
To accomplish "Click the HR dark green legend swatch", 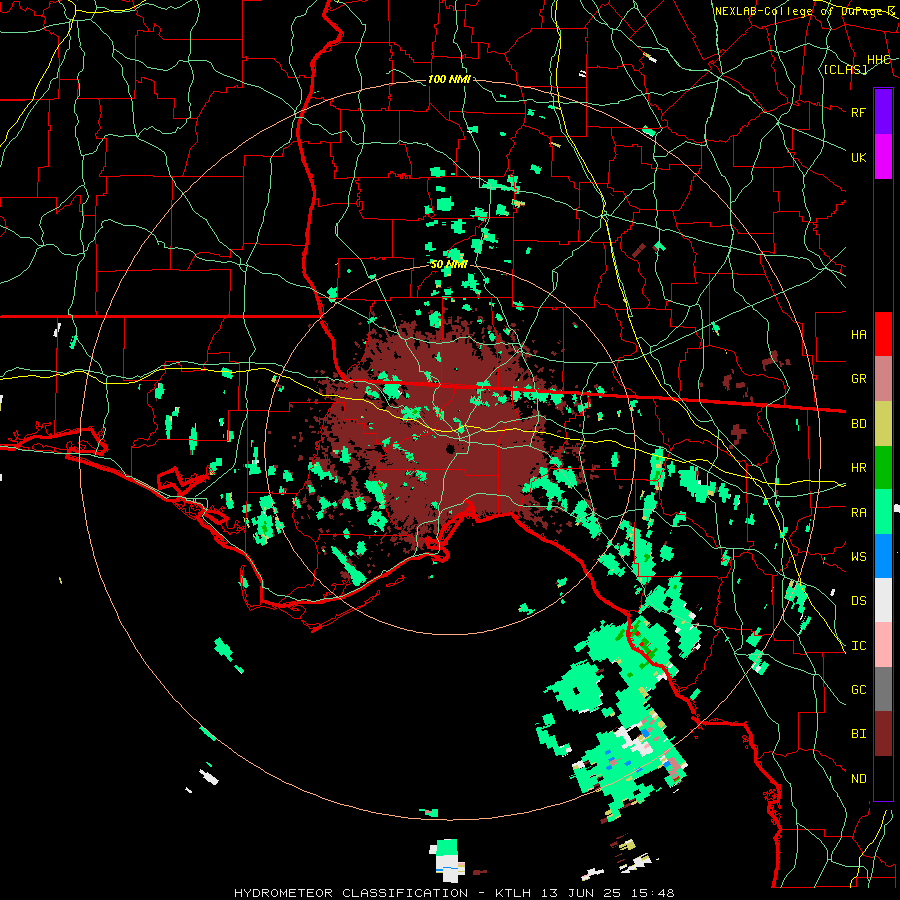I will point(883,468).
